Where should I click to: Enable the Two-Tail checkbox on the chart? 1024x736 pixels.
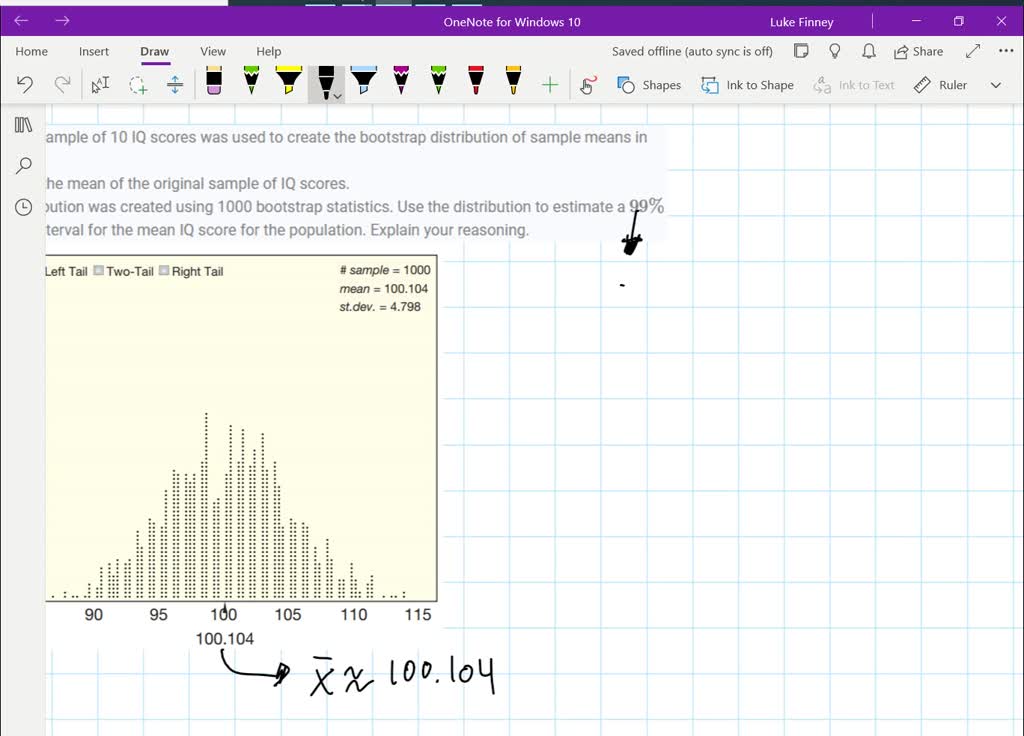click(98, 270)
